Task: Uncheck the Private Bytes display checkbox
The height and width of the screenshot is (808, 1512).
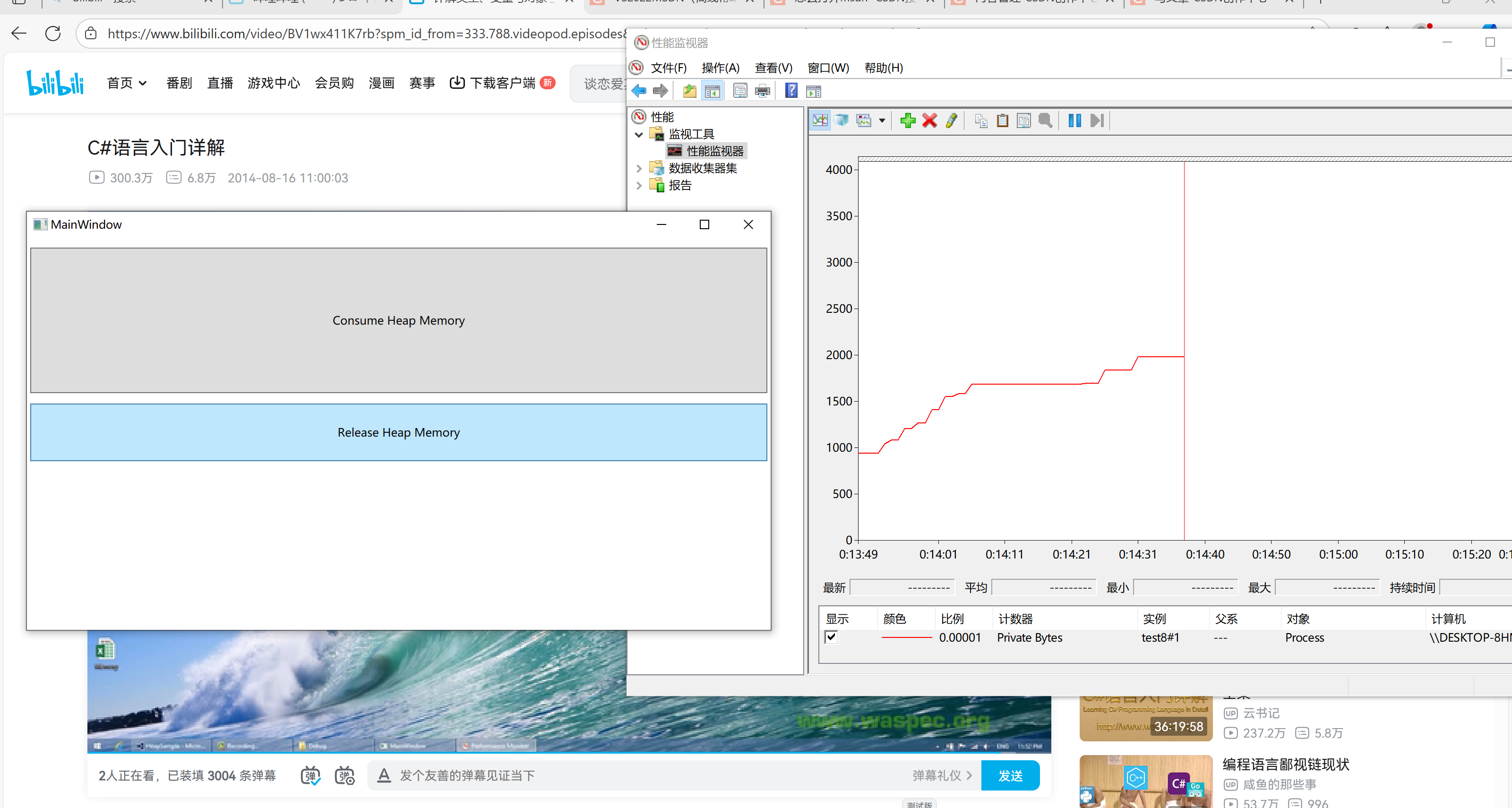Action: [831, 637]
